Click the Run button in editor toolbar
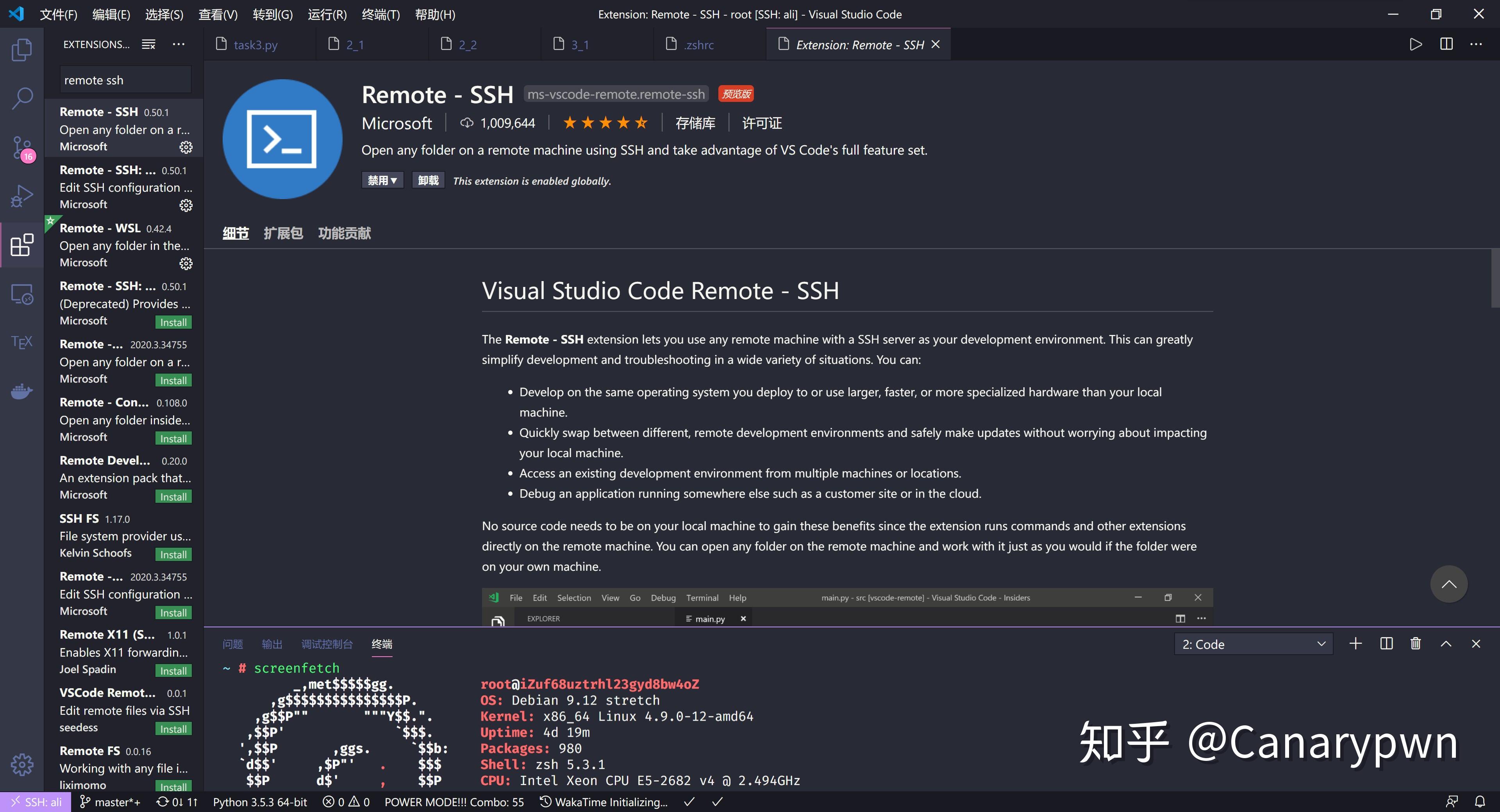Image resolution: width=1500 pixels, height=812 pixels. tap(1416, 44)
